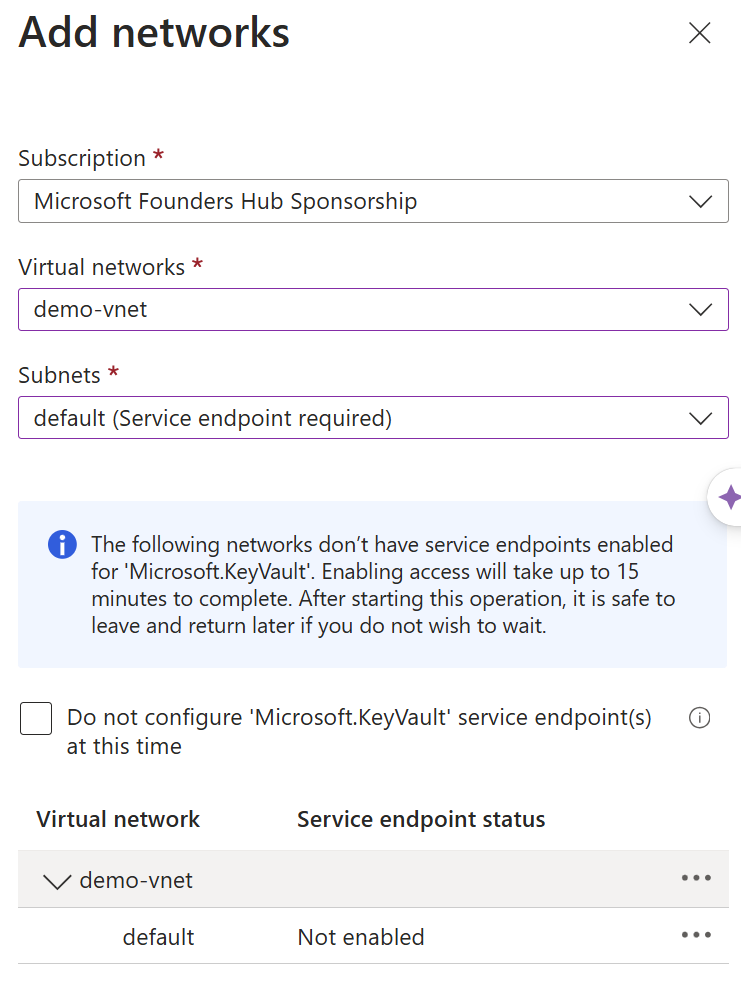This screenshot has width=741, height=990.
Task: Click the Subscription dropdown chevron arrow
Action: click(701, 201)
